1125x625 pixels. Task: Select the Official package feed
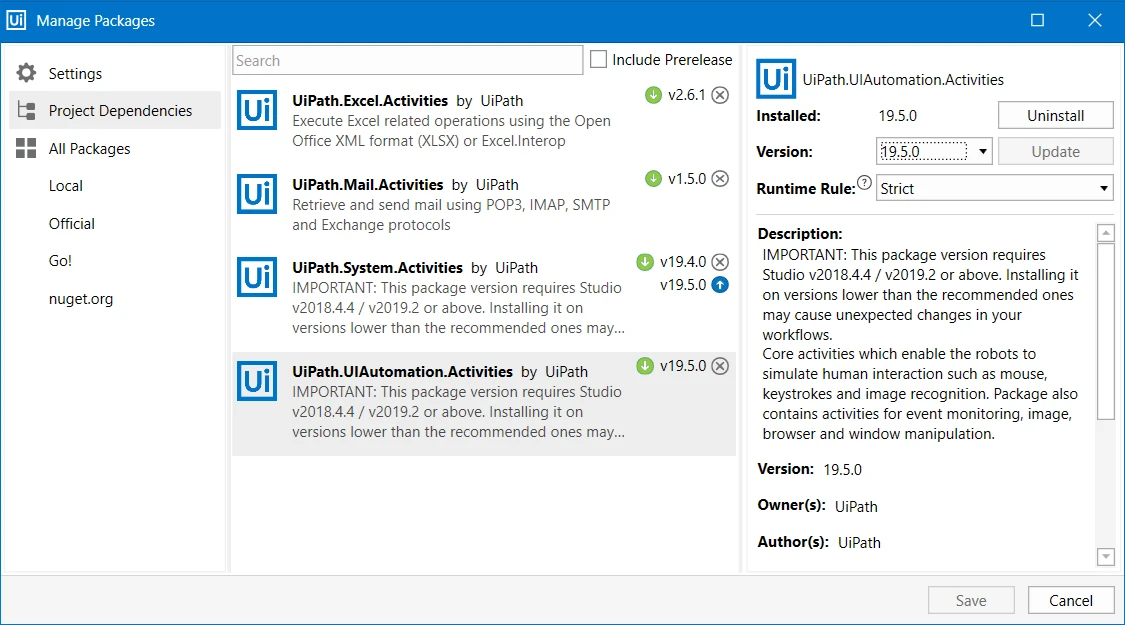(72, 223)
